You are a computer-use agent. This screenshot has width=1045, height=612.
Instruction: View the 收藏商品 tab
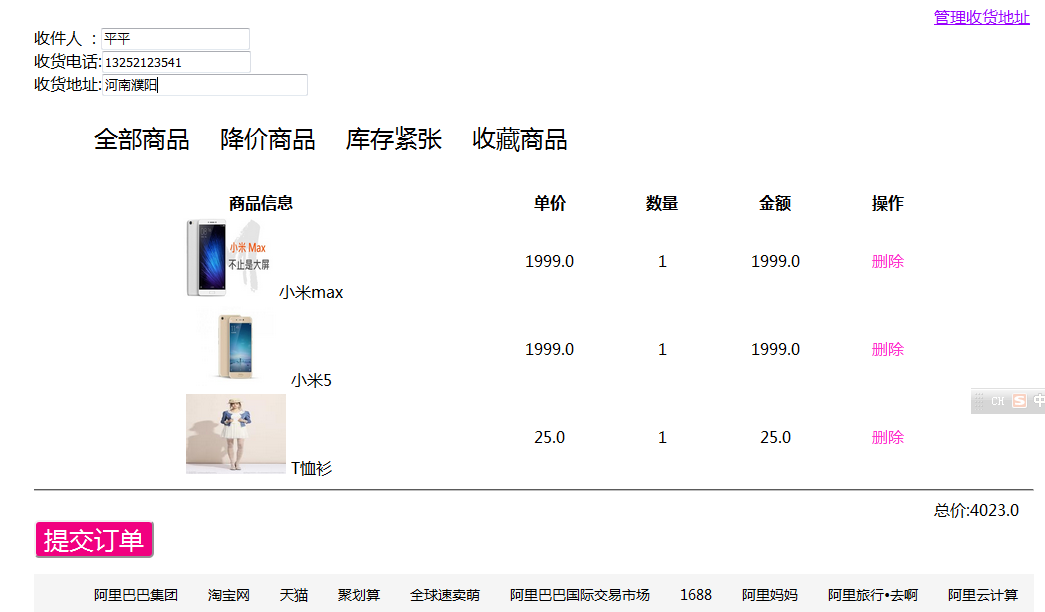[x=519, y=139]
